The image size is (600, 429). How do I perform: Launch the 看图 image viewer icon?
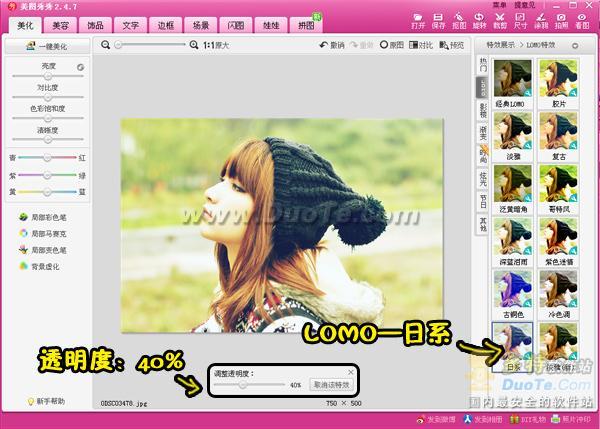pyautogui.click(x=582, y=21)
